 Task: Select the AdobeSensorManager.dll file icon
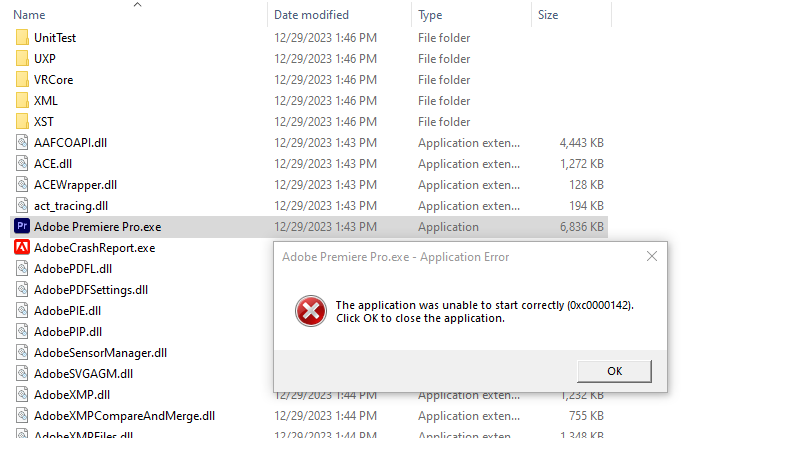22,353
